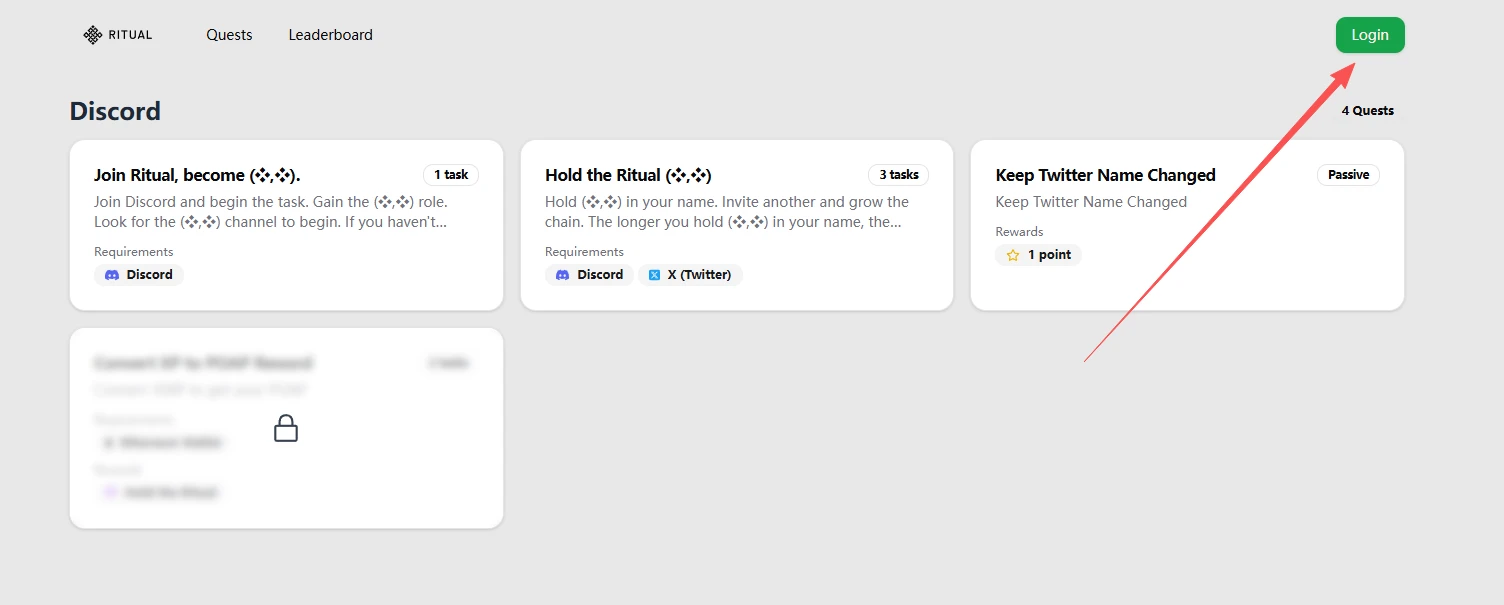
Task: Click the "1 task" badge
Action: tap(451, 175)
